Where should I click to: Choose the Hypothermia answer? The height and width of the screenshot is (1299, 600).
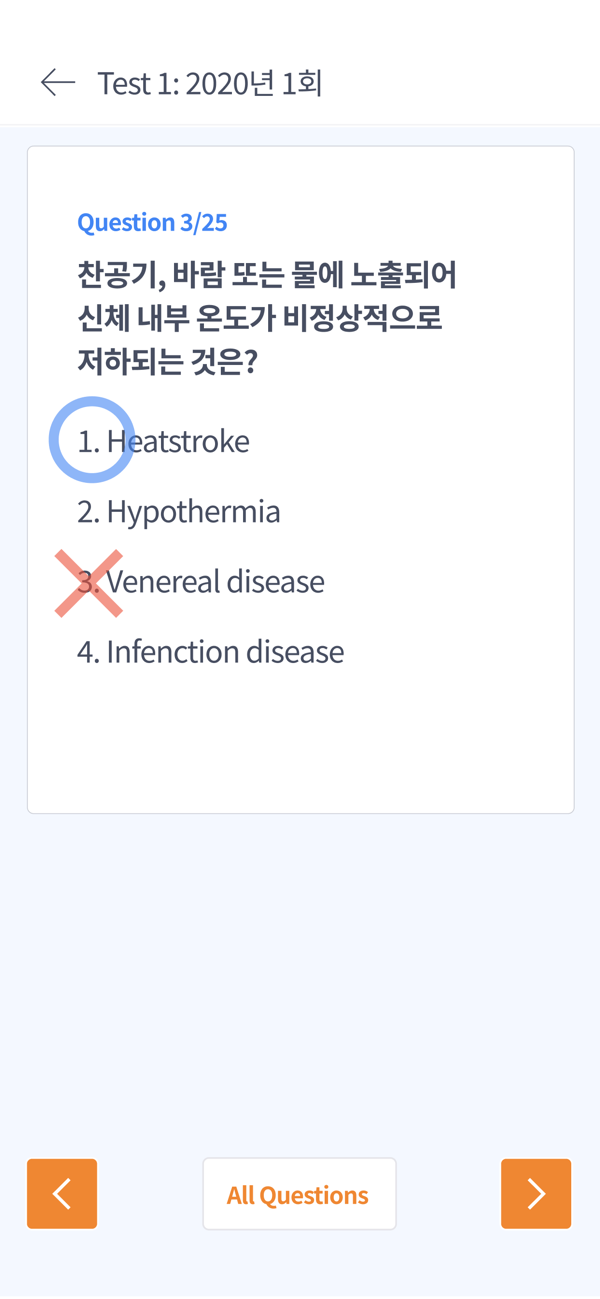pyautogui.click(x=193, y=512)
